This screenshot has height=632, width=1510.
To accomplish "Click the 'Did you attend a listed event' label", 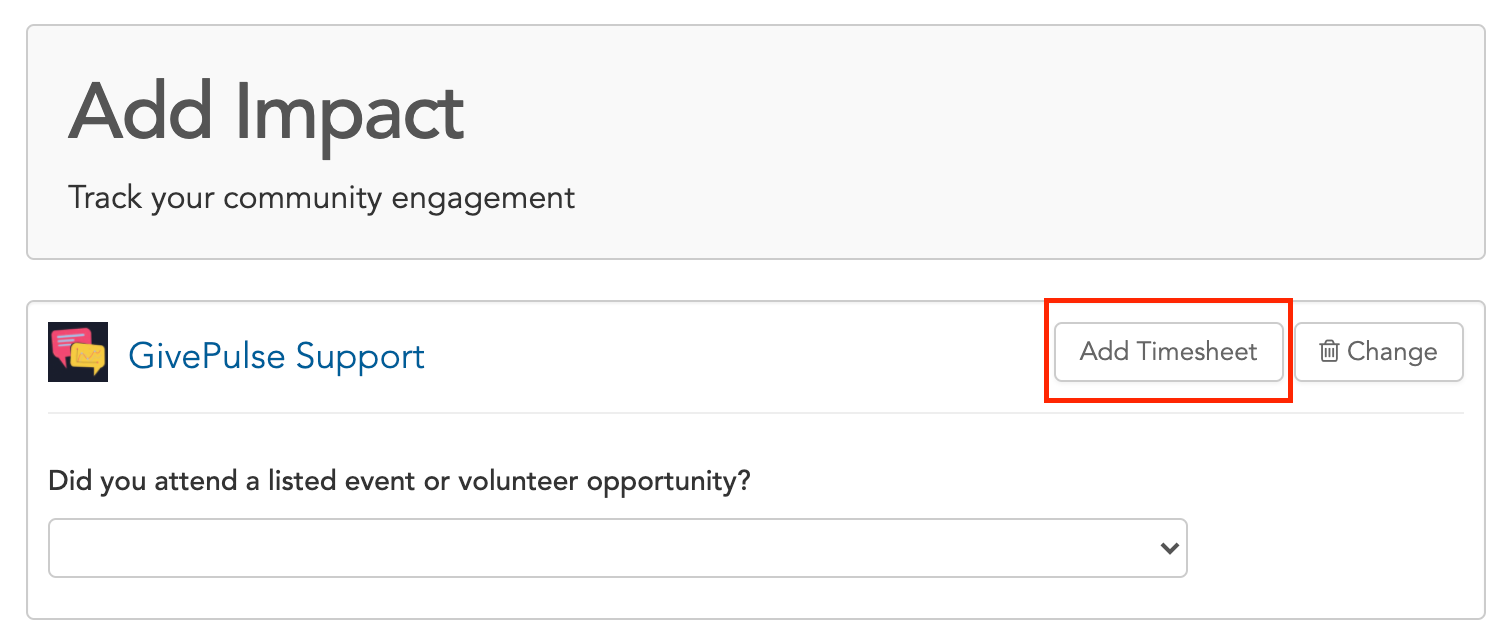I will click(x=400, y=481).
